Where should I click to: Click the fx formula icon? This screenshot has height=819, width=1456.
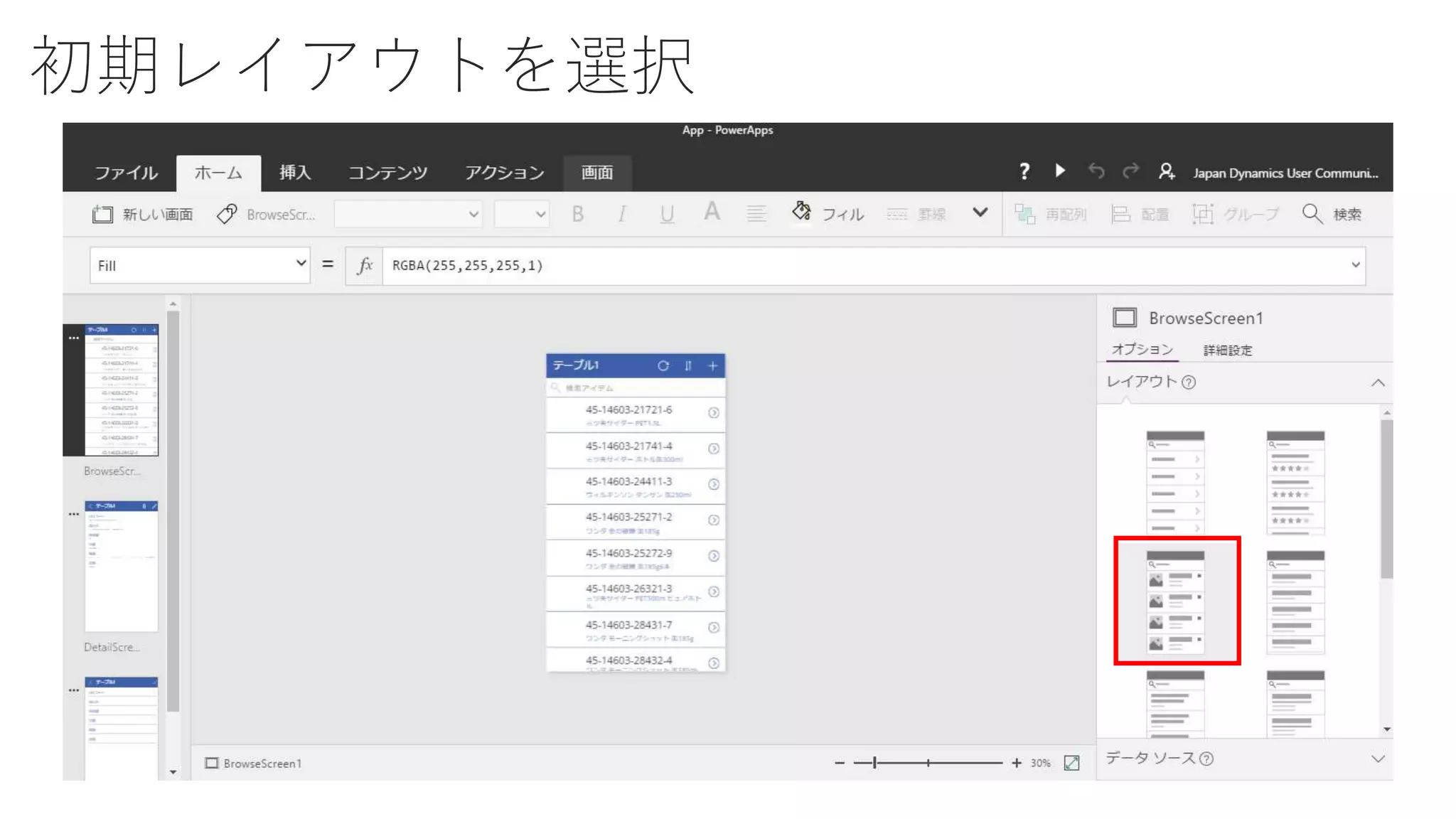[x=365, y=265]
